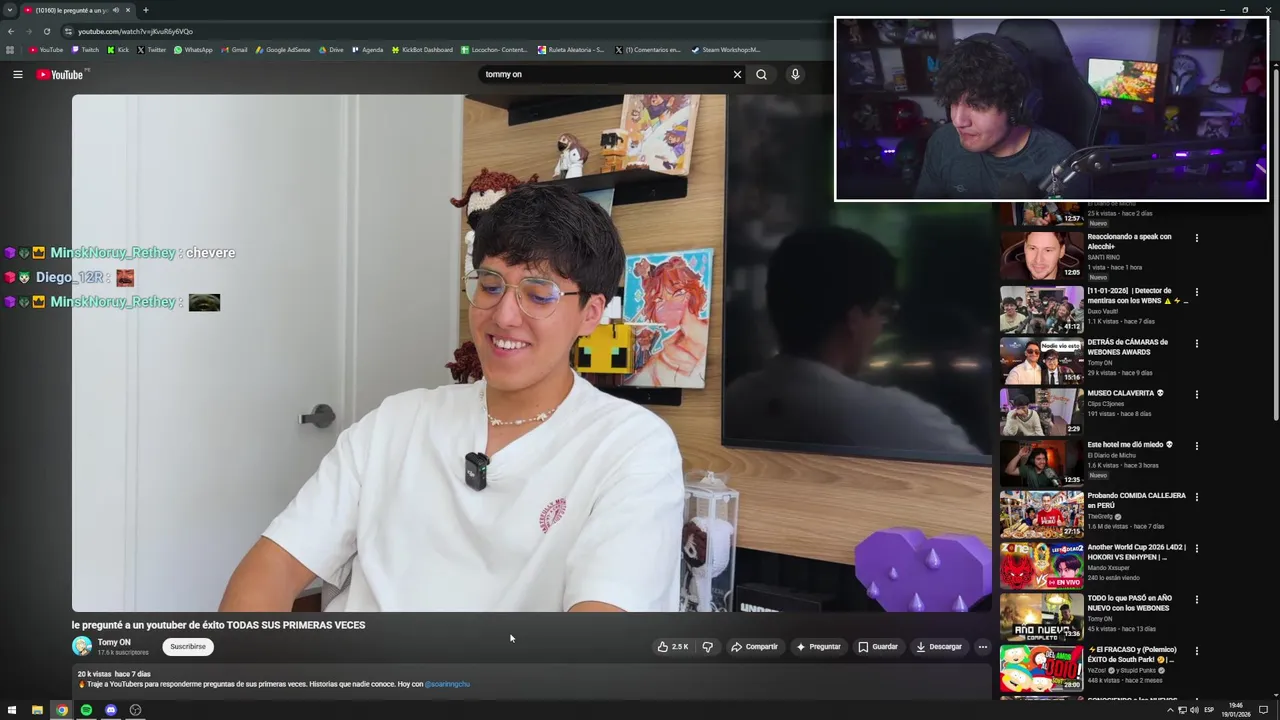Open options for 'MUSEO CALAVERITA' video
The width and height of the screenshot is (1280, 720).
pos(1196,394)
